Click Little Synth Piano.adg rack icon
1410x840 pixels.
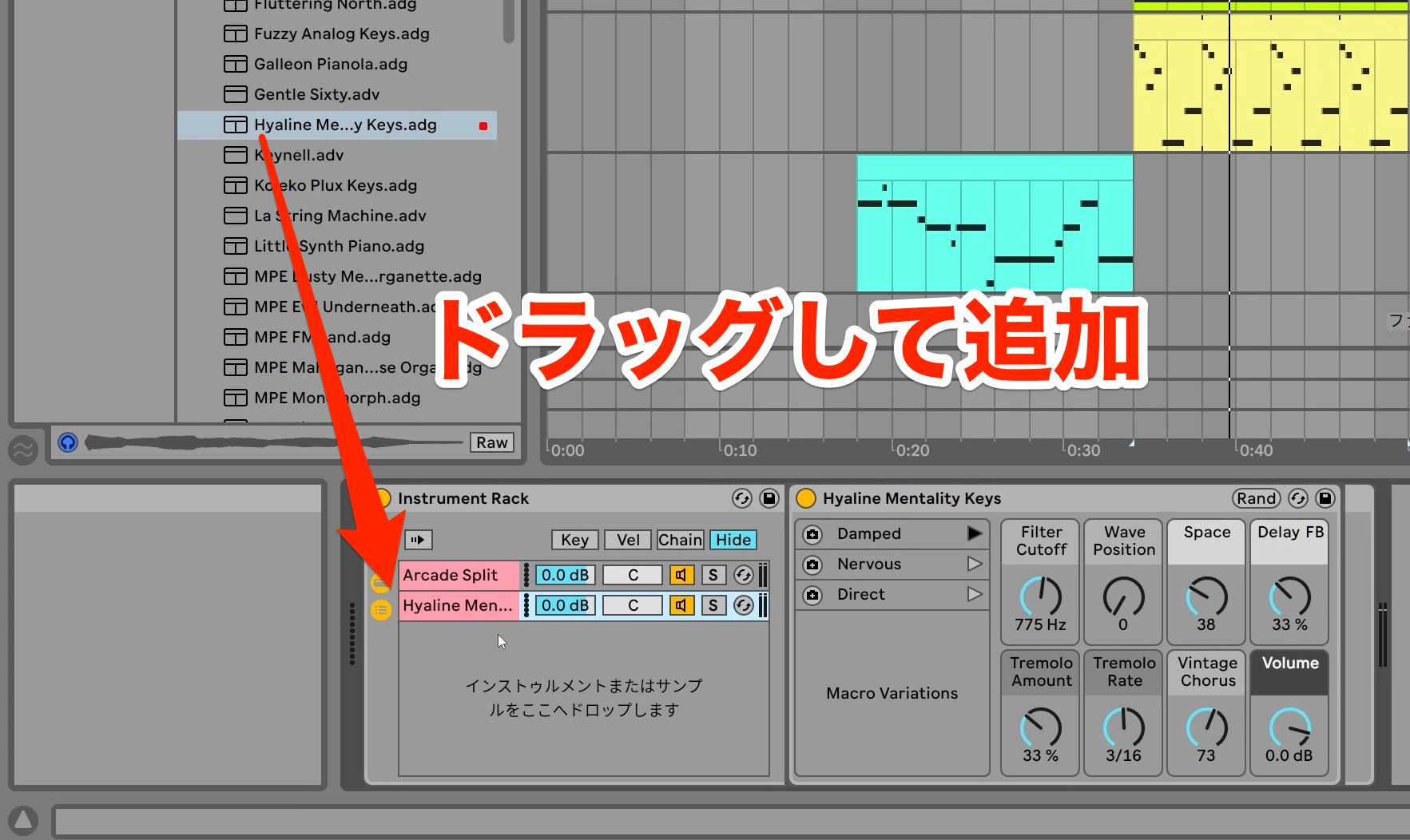[x=235, y=246]
